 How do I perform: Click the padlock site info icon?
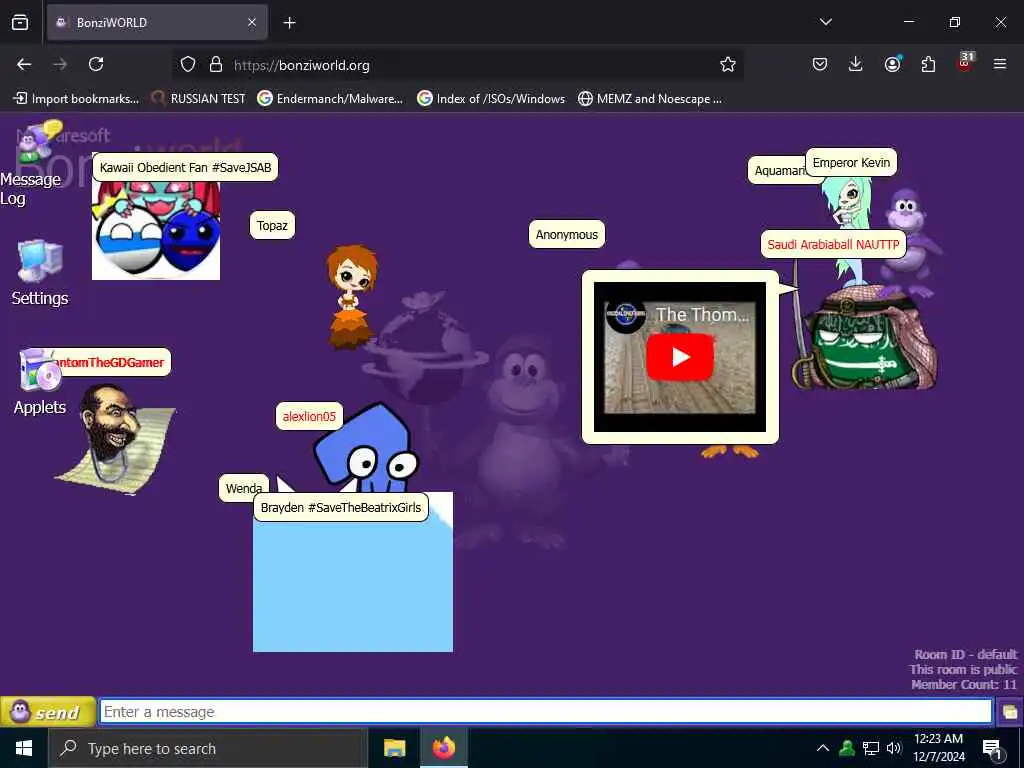click(x=216, y=65)
